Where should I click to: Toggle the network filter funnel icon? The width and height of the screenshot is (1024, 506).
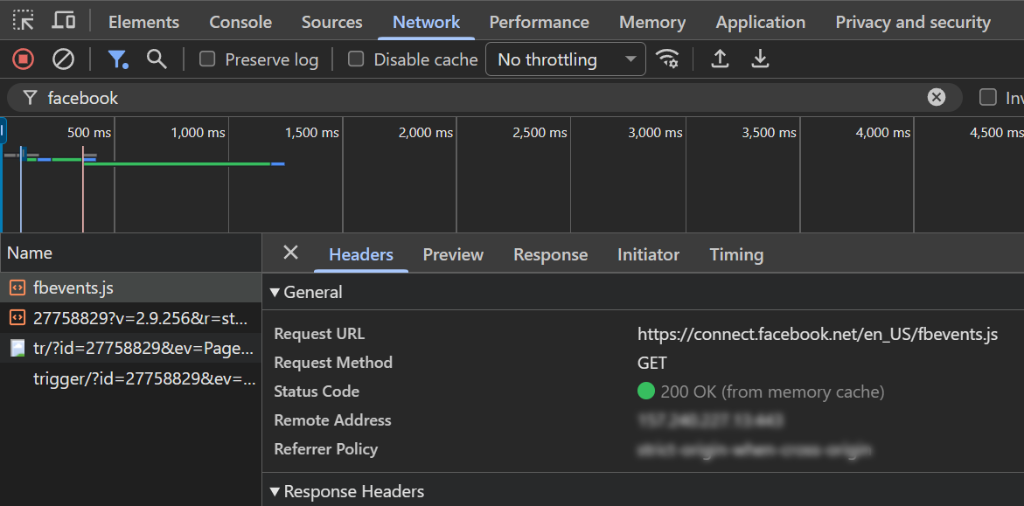118,59
